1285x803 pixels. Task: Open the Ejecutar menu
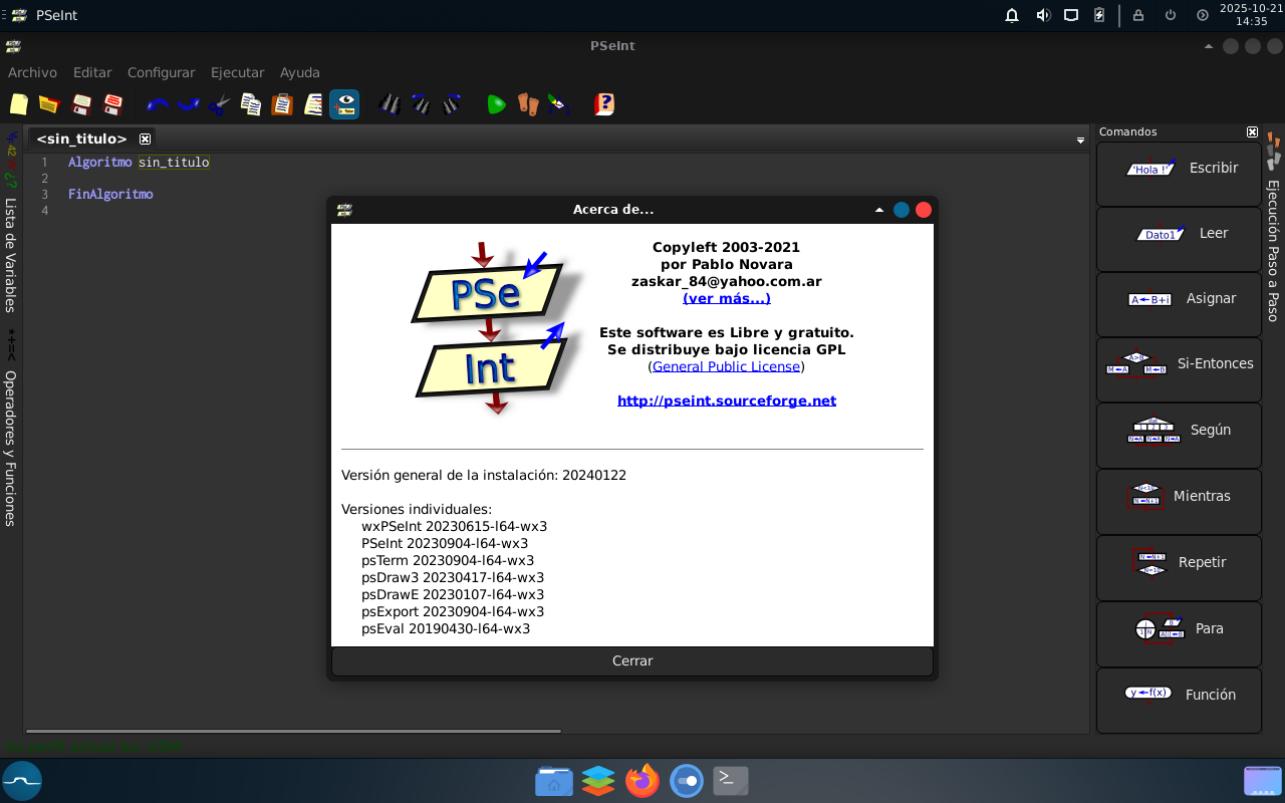pyautogui.click(x=237, y=73)
